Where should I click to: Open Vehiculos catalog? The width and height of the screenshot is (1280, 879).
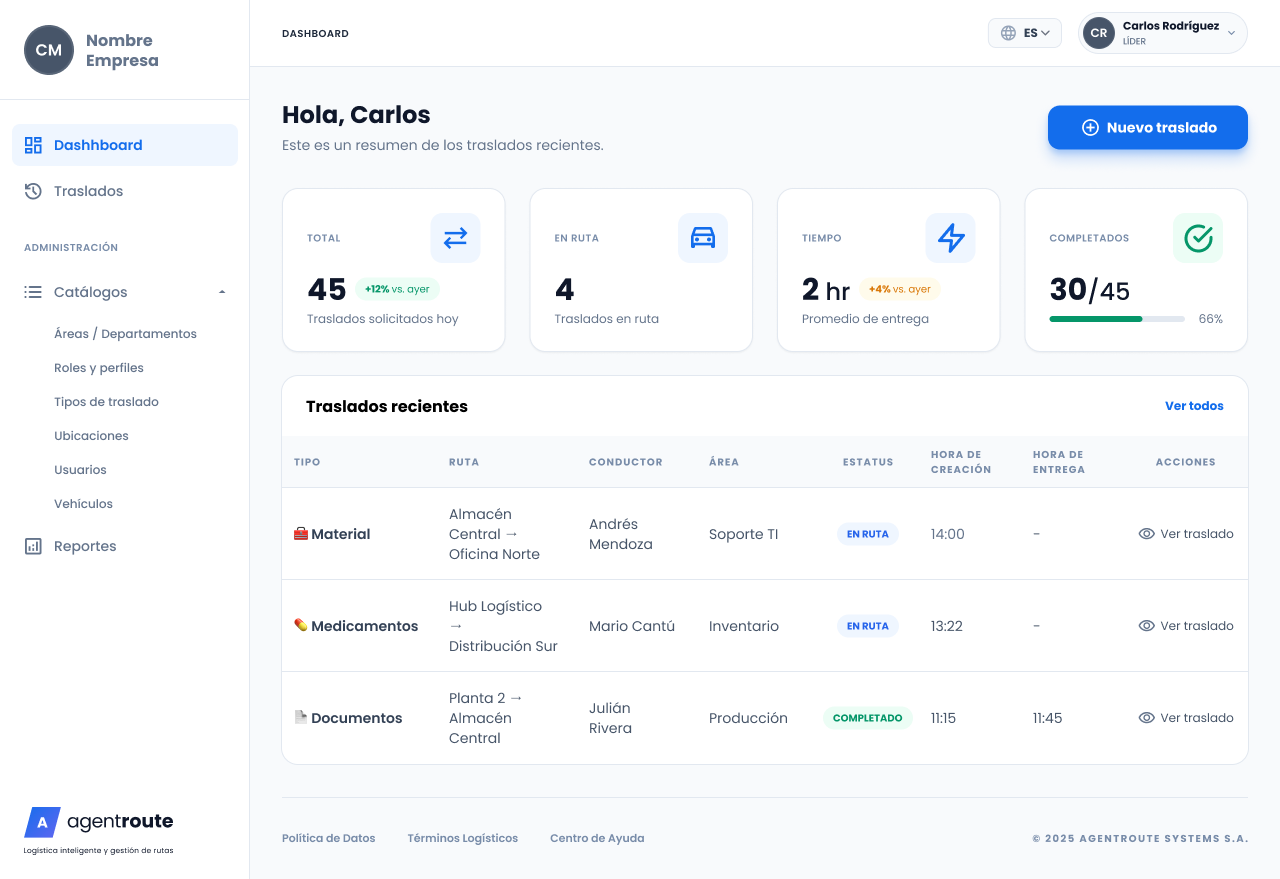coord(83,504)
